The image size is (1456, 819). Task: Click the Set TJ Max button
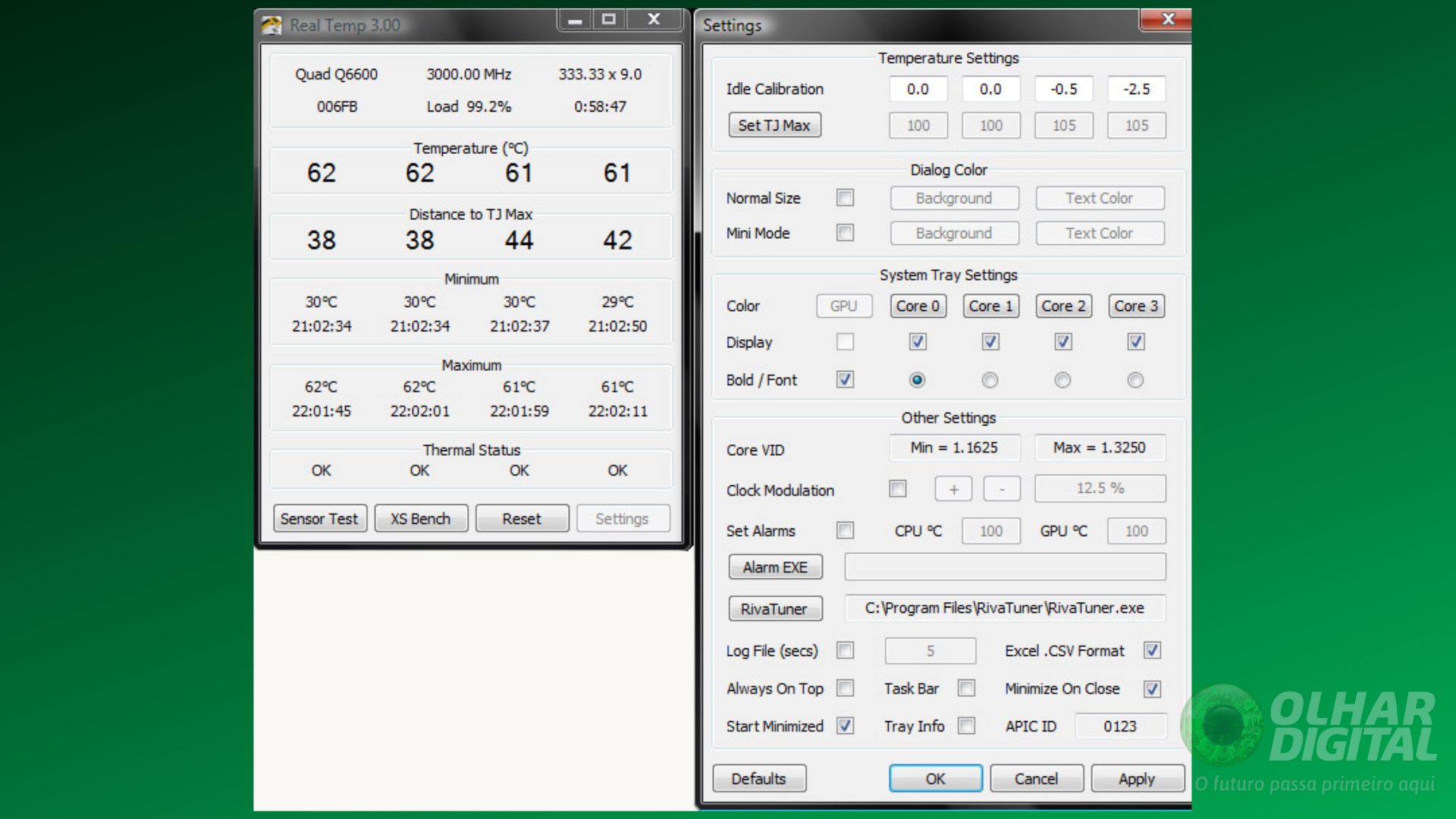click(x=773, y=124)
